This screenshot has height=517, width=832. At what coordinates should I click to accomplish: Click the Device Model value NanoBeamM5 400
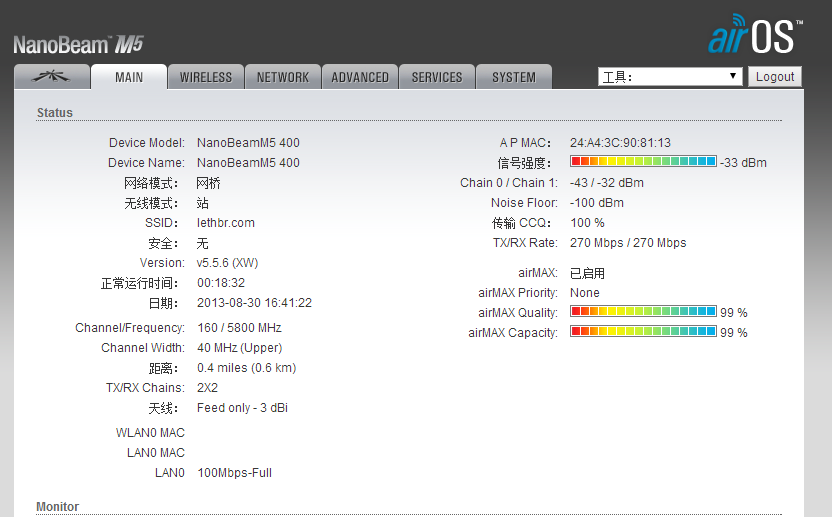(248, 143)
